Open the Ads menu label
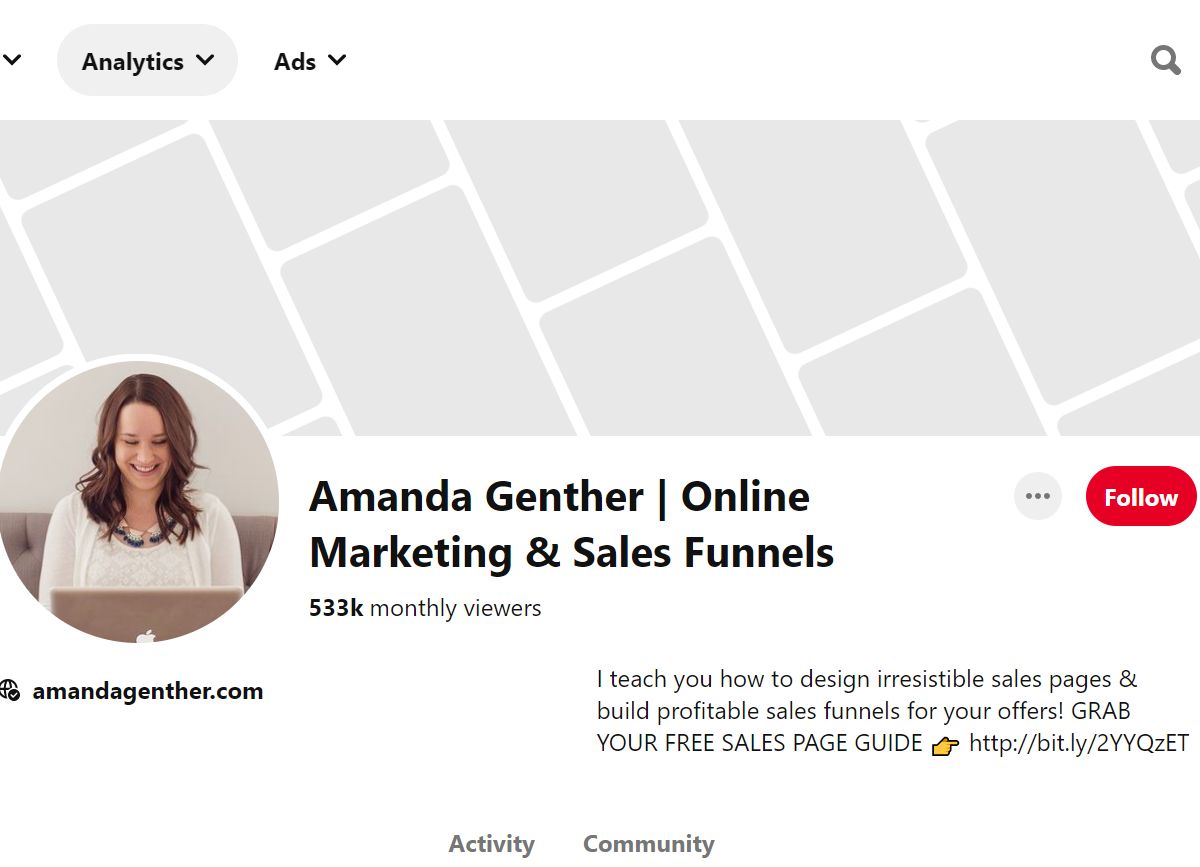This screenshot has height=867, width=1200. tap(294, 61)
